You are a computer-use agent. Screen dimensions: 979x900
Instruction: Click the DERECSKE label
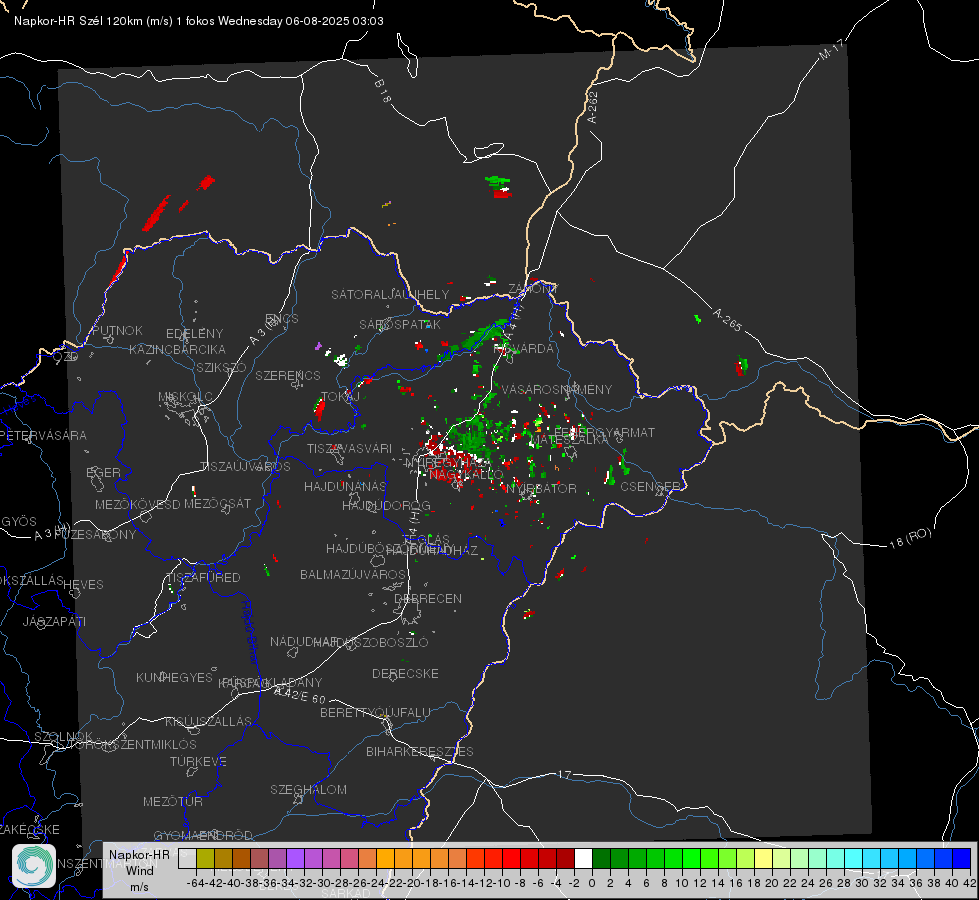pos(405,673)
